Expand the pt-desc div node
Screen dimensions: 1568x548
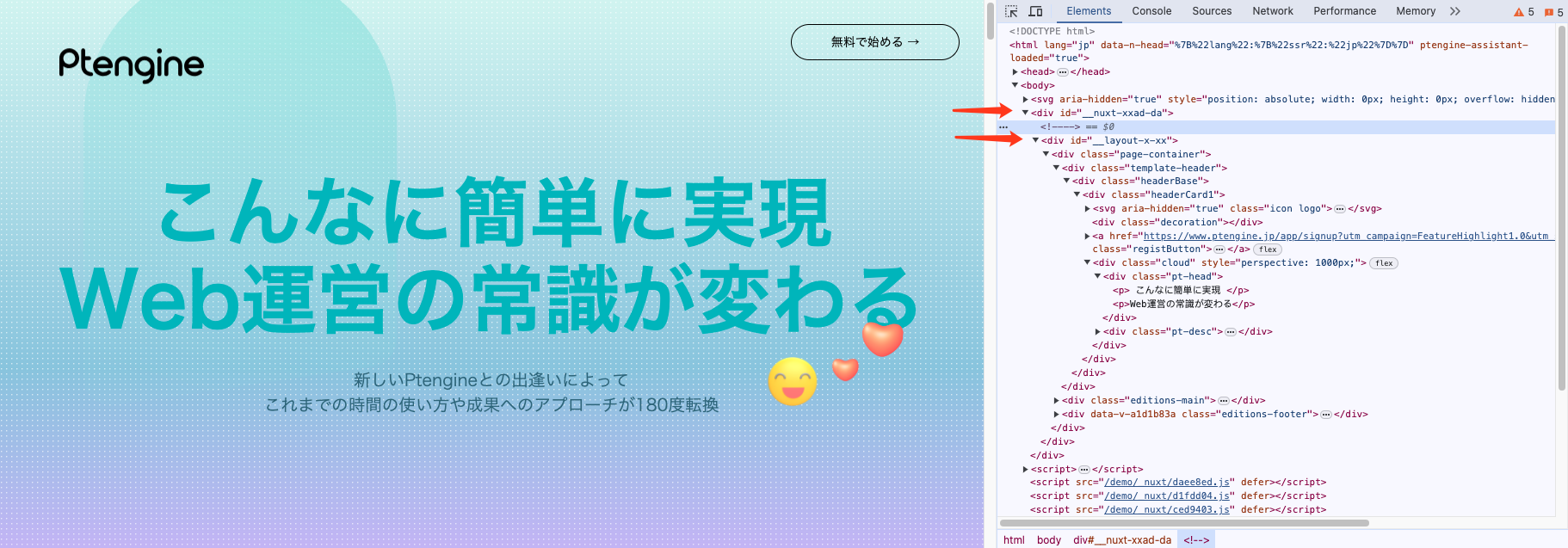pos(1098,332)
